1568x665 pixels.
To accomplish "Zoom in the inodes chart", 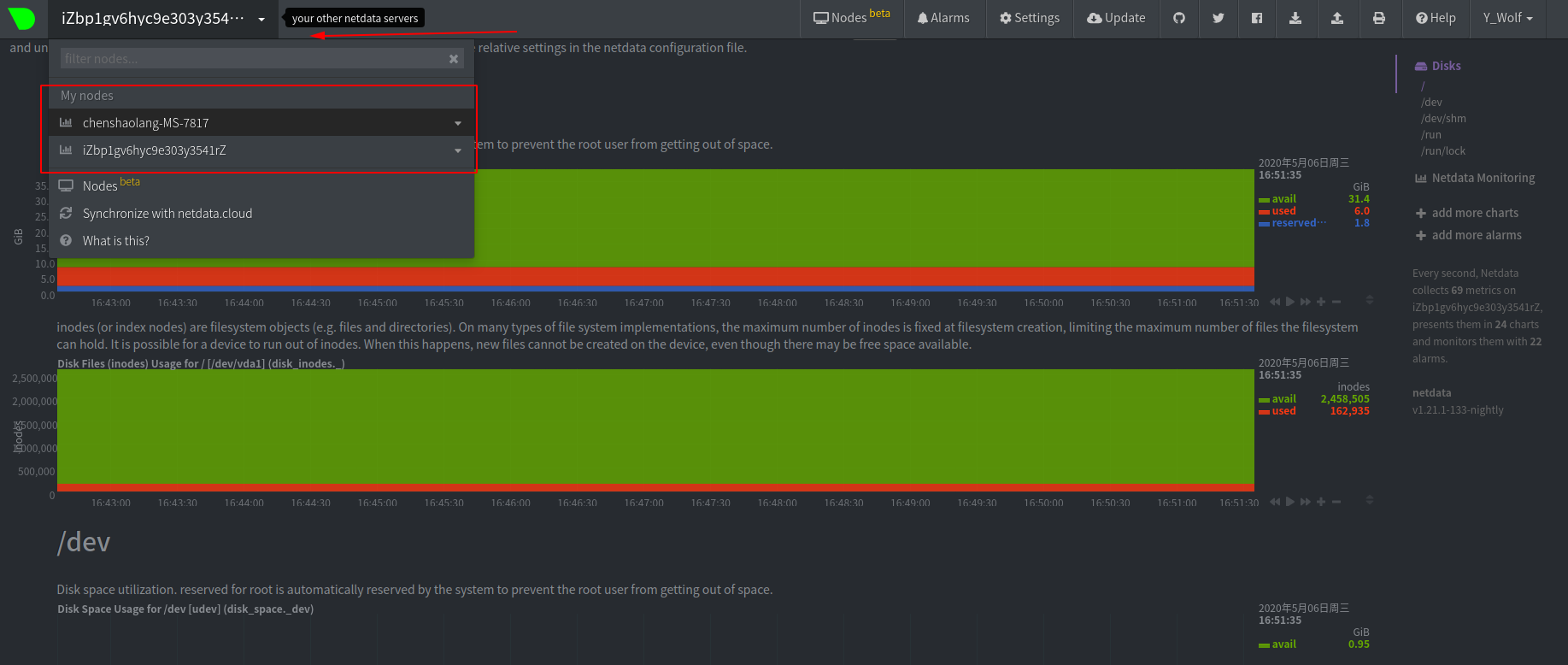I will coord(1321,502).
